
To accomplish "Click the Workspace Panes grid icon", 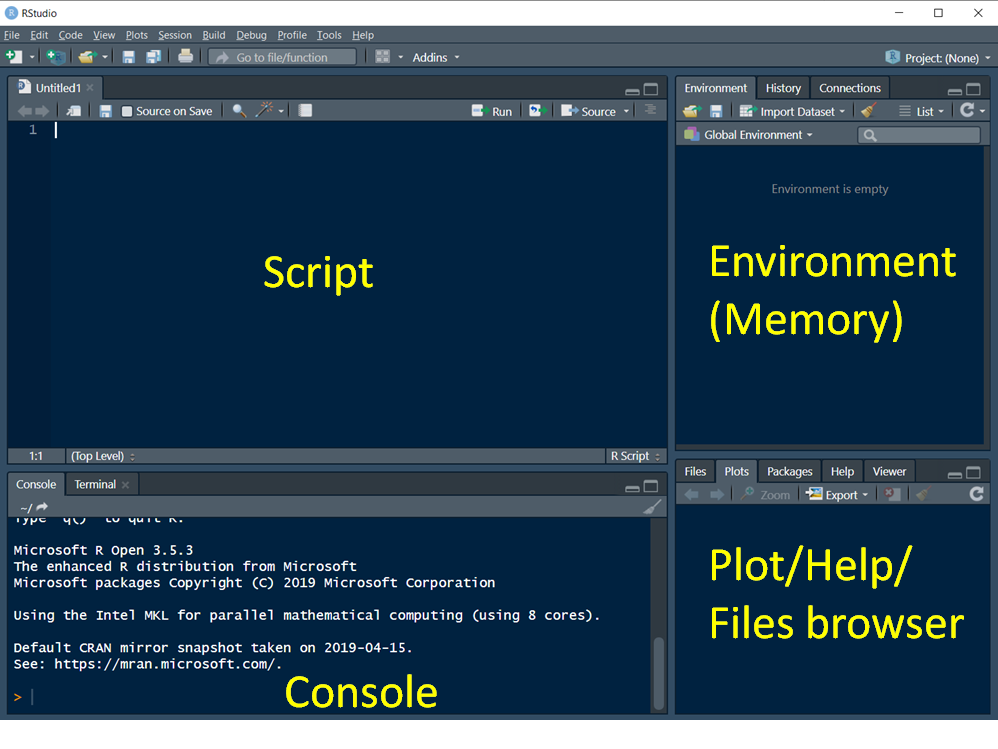I will point(383,57).
